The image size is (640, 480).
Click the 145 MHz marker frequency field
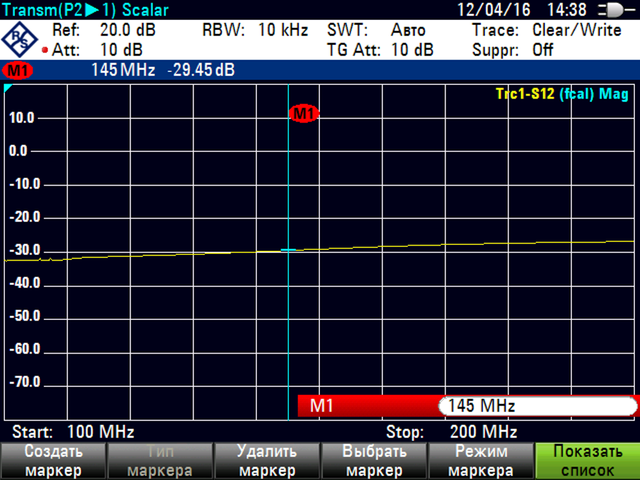[x=535, y=405]
